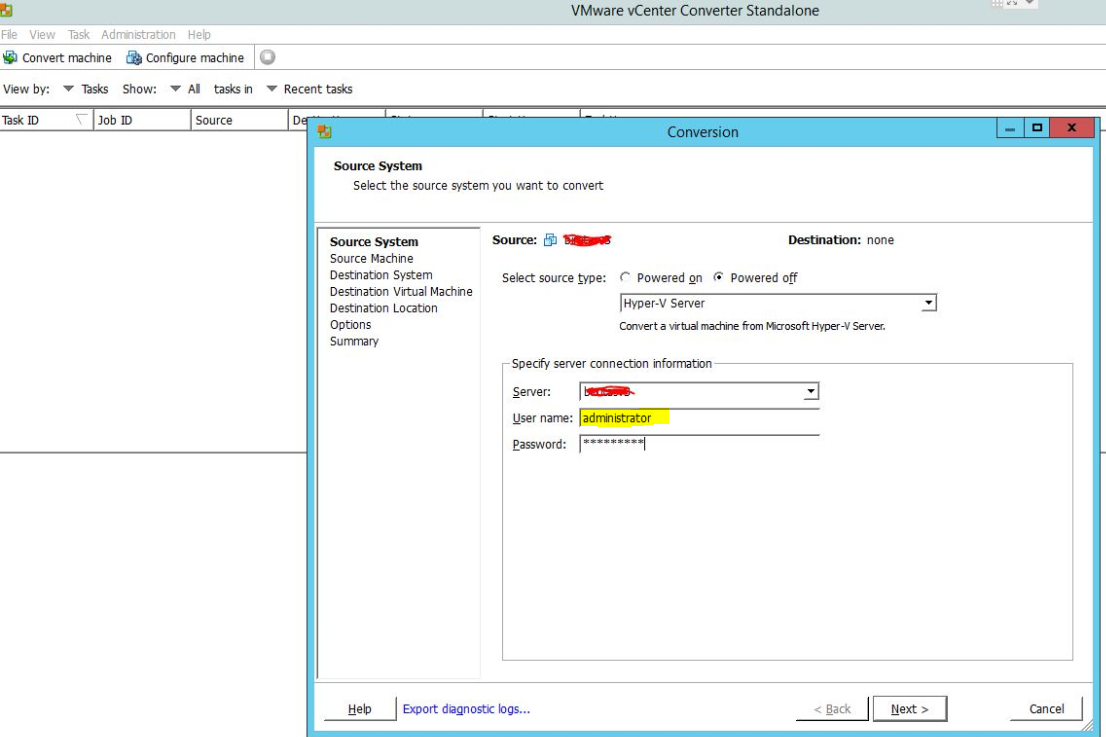Viewport: 1106px width, 737px height.
Task: Select Summary wizard step
Action: tap(354, 341)
